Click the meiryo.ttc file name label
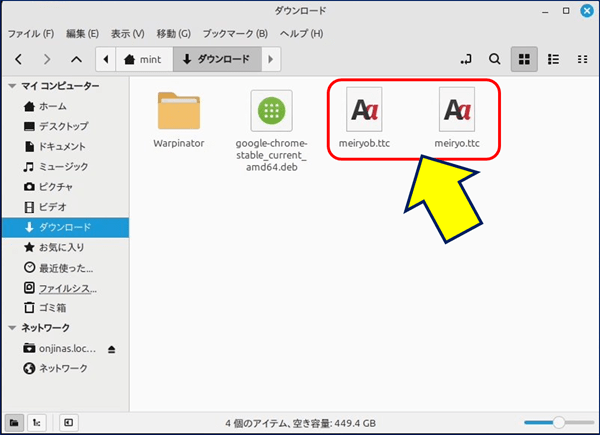 pos(457,143)
